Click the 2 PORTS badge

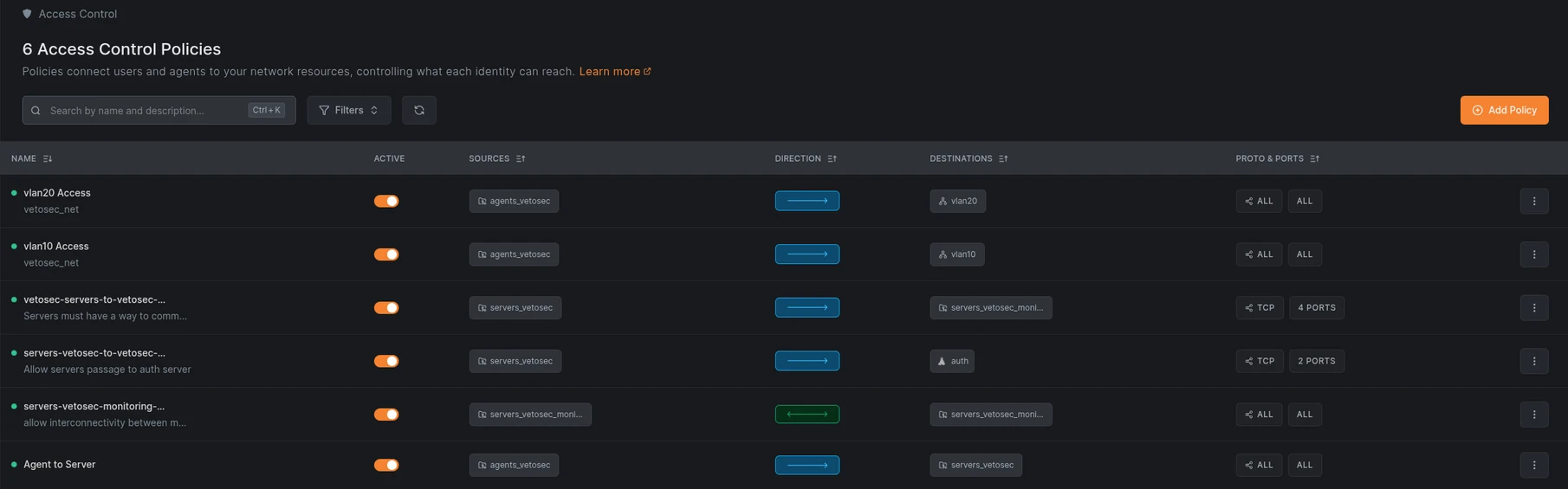click(1316, 361)
